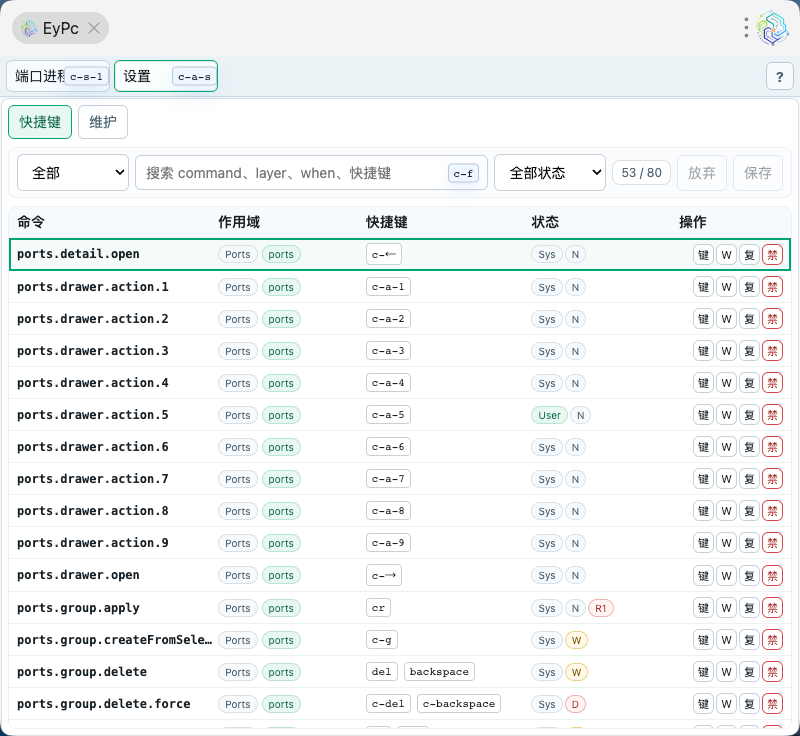This screenshot has height=736, width=800.
Task: Click the Ports scope badge for ports.drawer.action.3
Action: 238,351
